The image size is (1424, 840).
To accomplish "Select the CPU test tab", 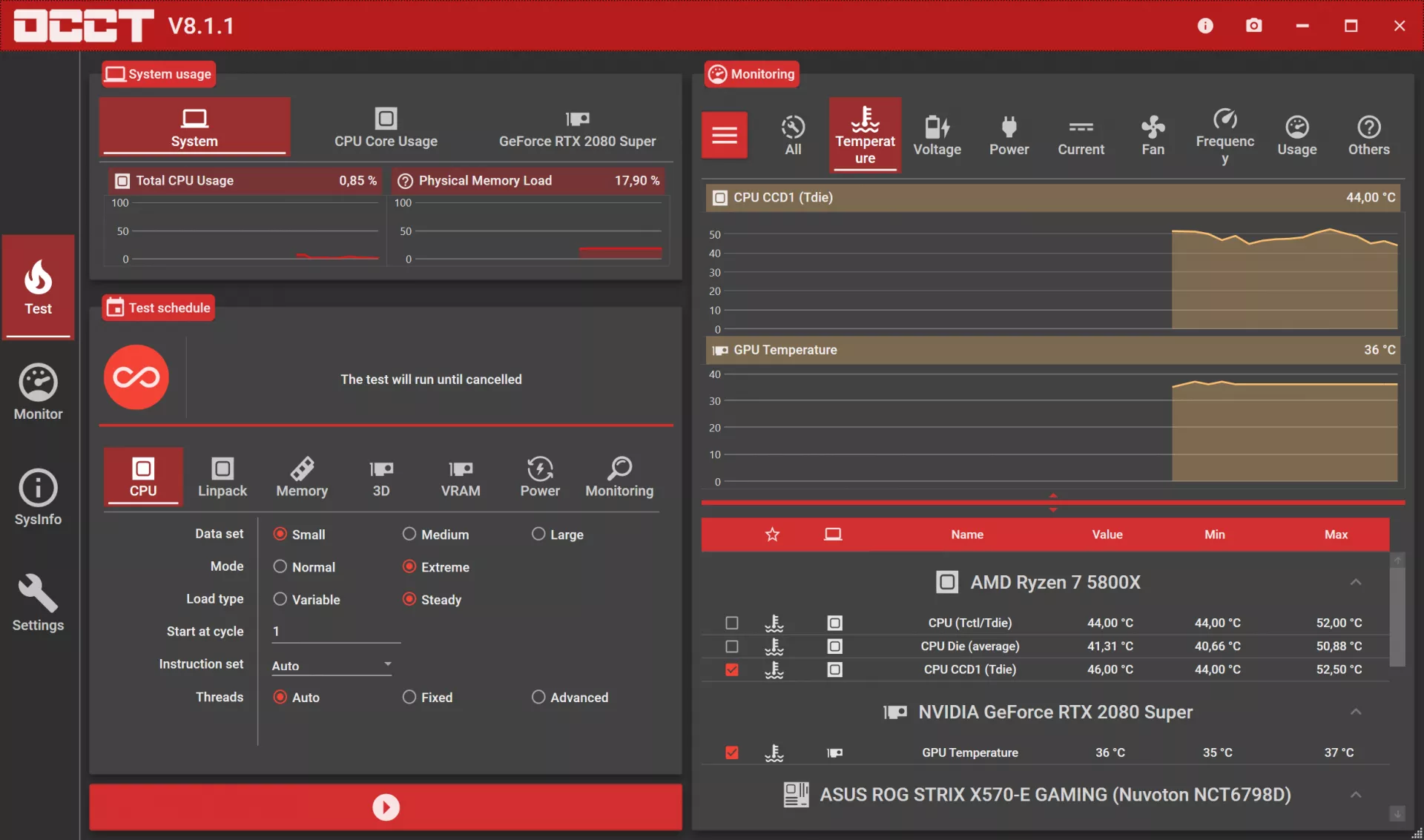I will coord(143,476).
